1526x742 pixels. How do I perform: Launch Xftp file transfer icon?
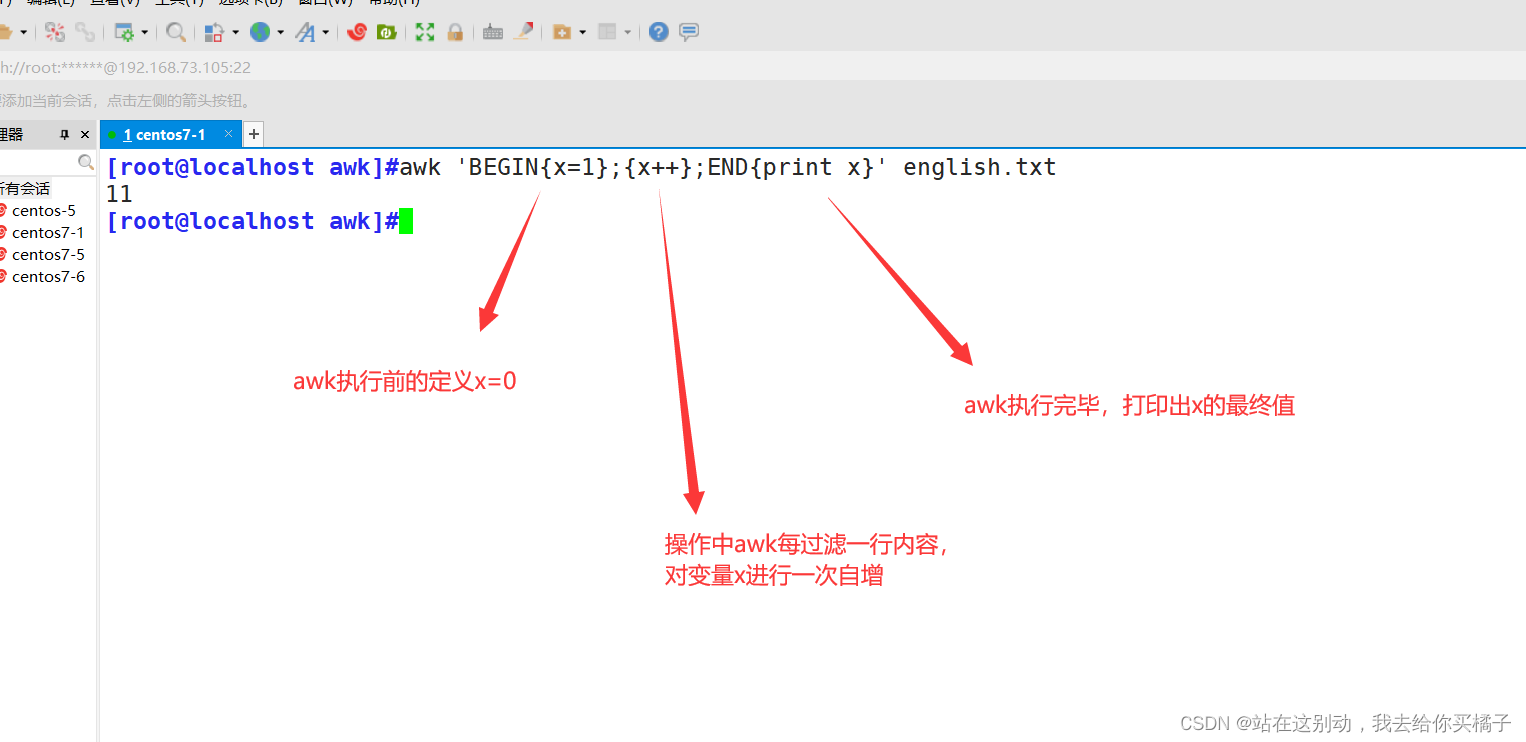[x=385, y=32]
